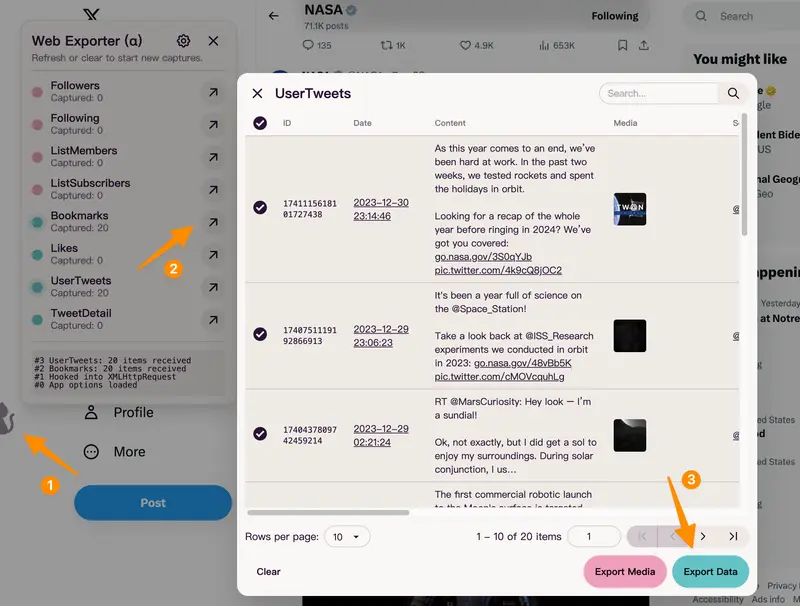Open the More menu in sidebar
The width and height of the screenshot is (800, 606).
[115, 452]
